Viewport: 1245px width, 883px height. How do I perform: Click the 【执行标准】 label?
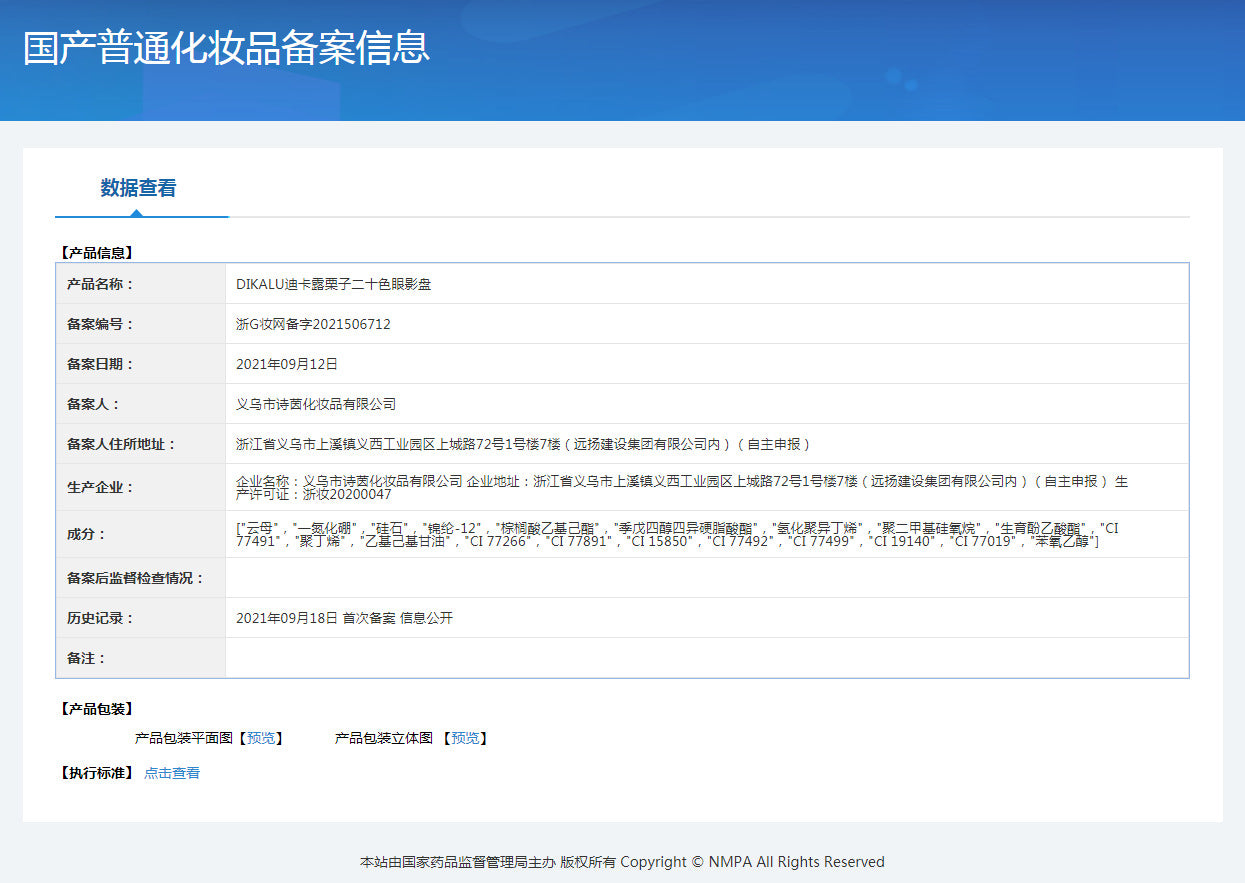tap(97, 773)
